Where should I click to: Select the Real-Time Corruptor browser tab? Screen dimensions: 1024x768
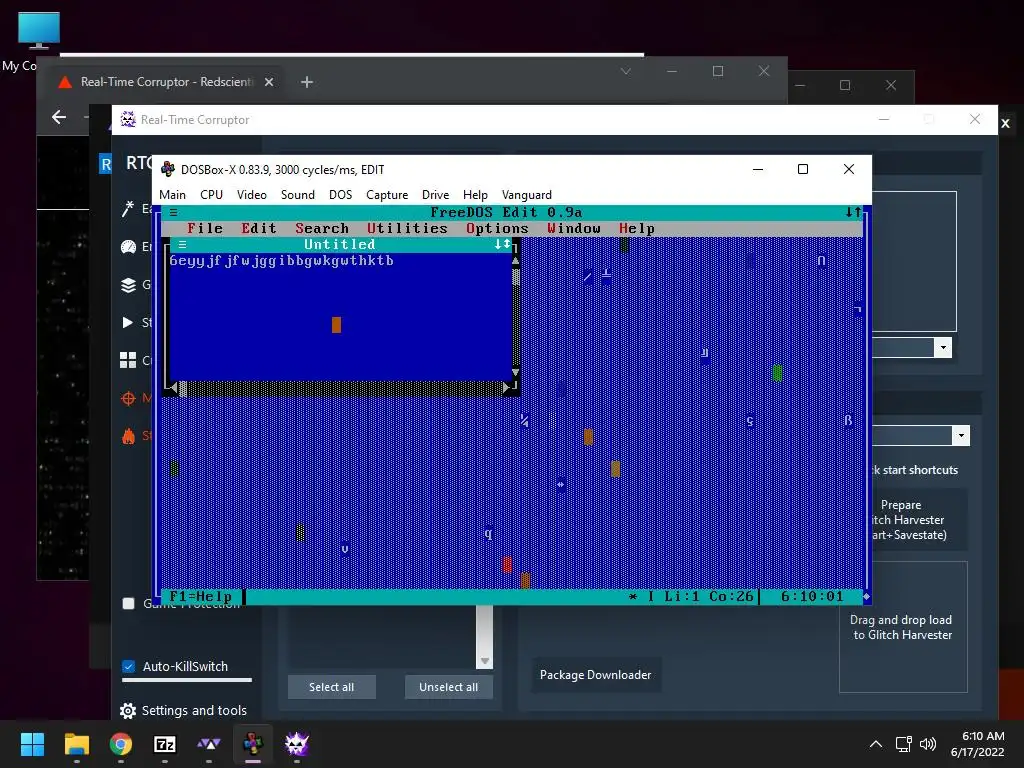click(x=165, y=82)
